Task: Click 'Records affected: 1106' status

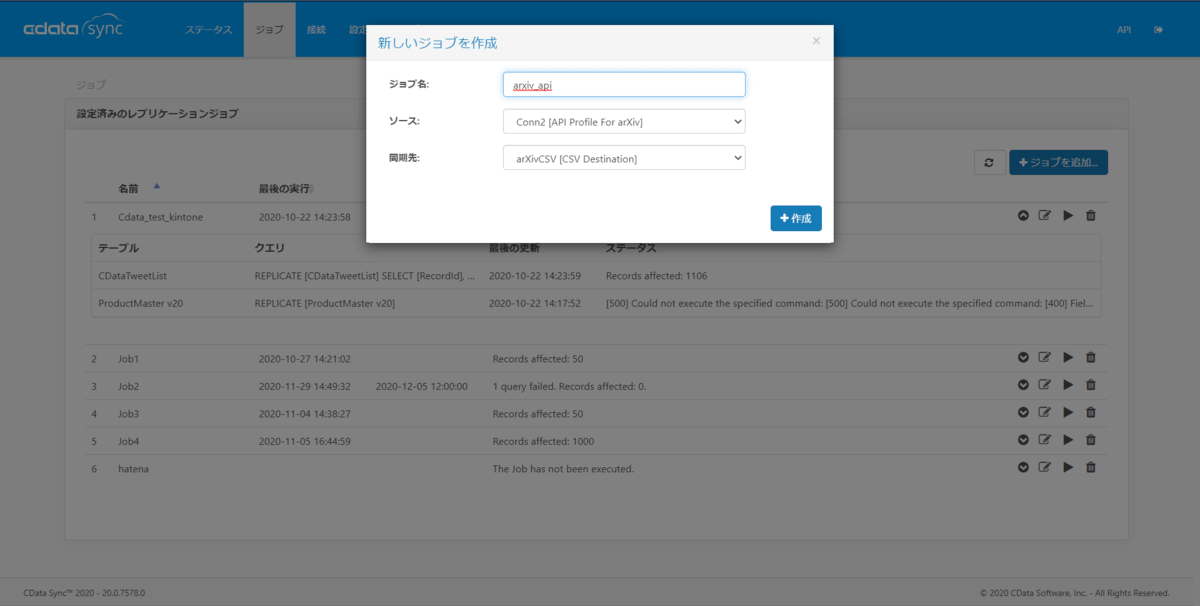Action: 656,275
